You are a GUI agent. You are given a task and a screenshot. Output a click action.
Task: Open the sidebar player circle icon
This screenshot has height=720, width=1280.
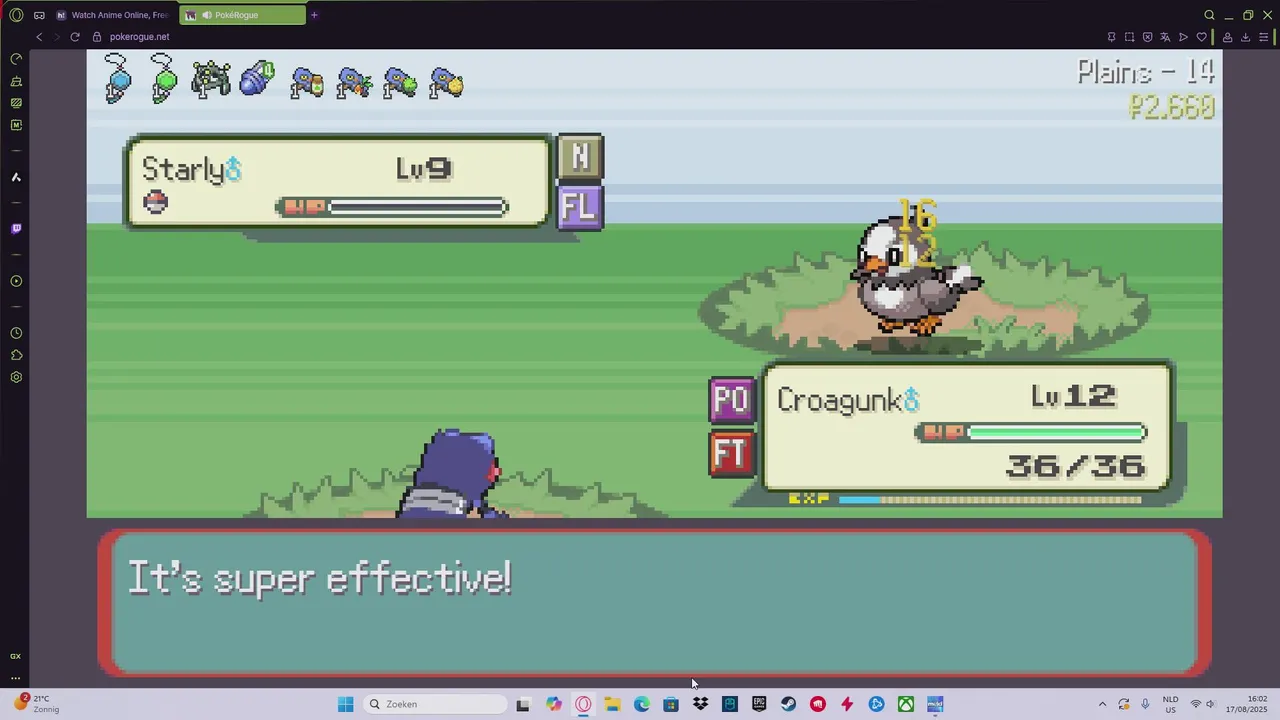click(16, 281)
